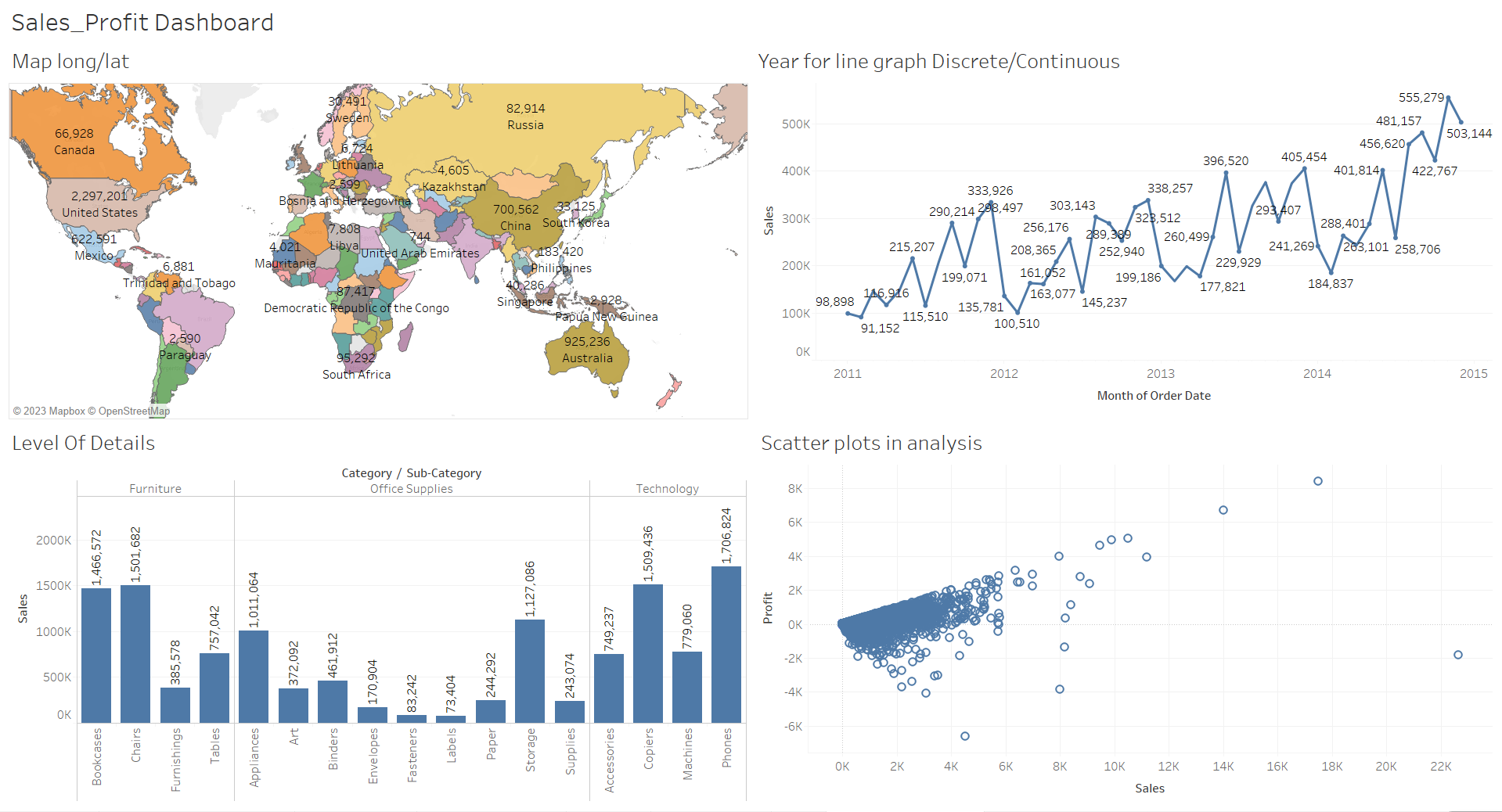Click the highest-profit outlier in scatter plot
1502x812 pixels.
click(x=1317, y=480)
